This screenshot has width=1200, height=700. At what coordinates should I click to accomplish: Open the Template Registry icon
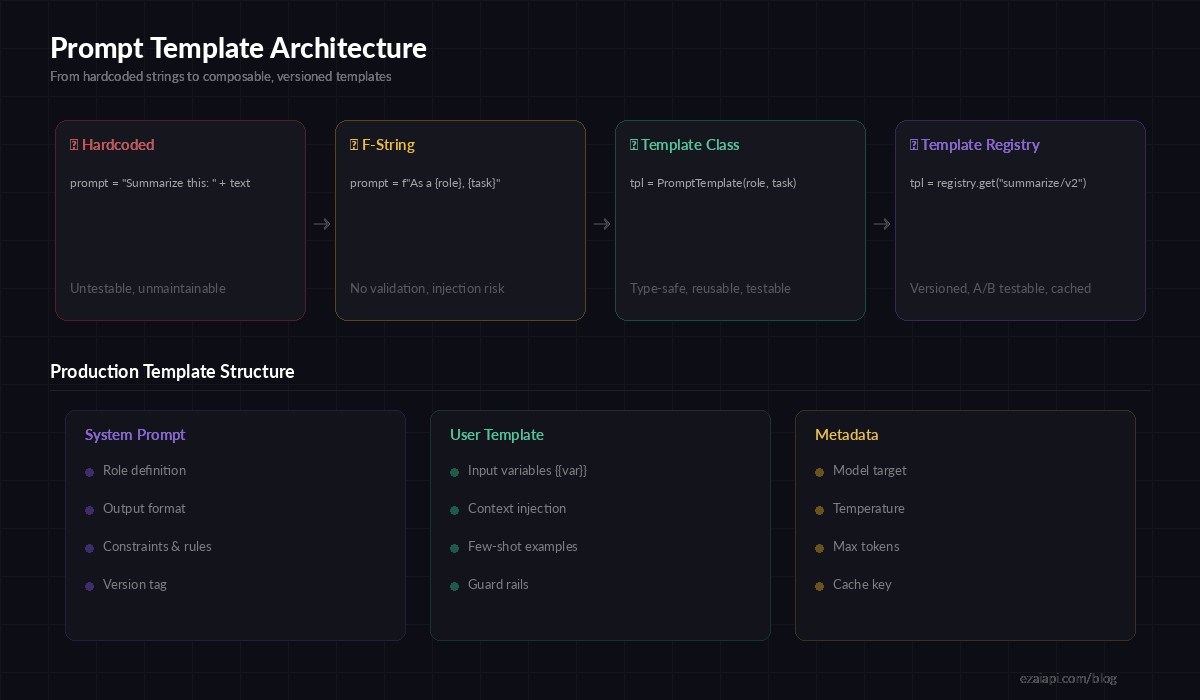[x=914, y=144]
